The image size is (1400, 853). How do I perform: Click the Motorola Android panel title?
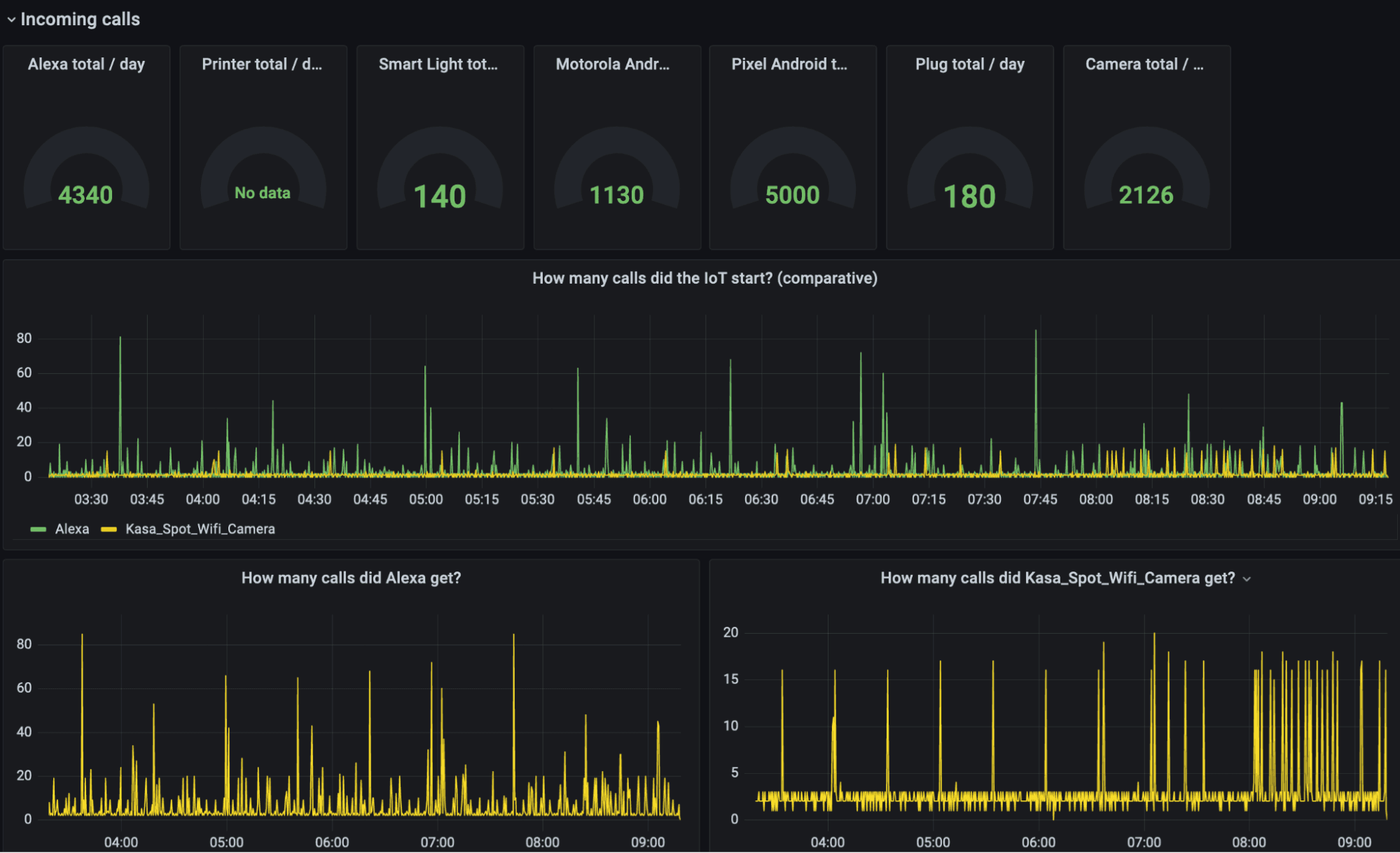click(x=613, y=64)
